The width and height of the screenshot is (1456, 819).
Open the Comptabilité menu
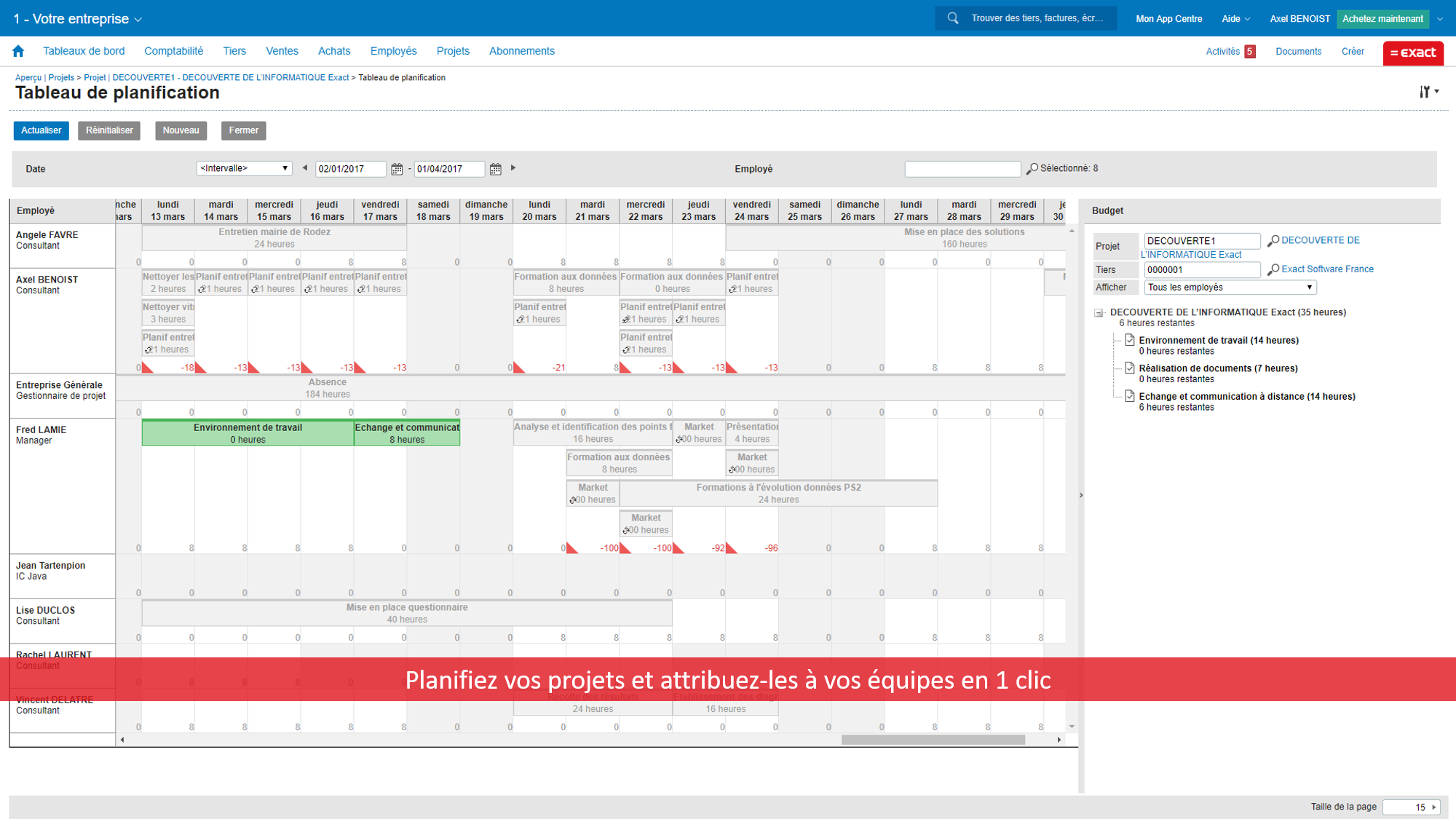173,51
